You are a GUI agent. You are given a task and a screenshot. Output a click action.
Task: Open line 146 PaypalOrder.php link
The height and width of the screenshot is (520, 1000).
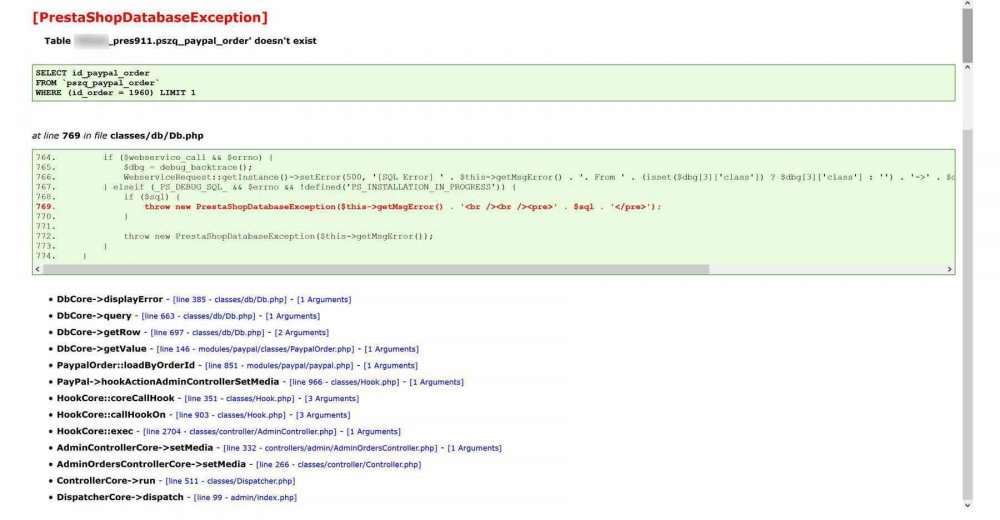point(255,349)
